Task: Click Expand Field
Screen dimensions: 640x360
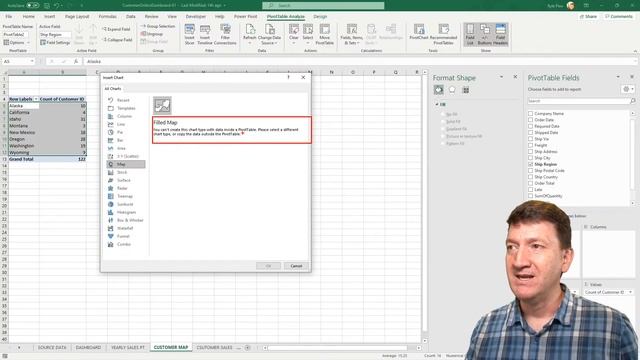Action: tap(117, 29)
